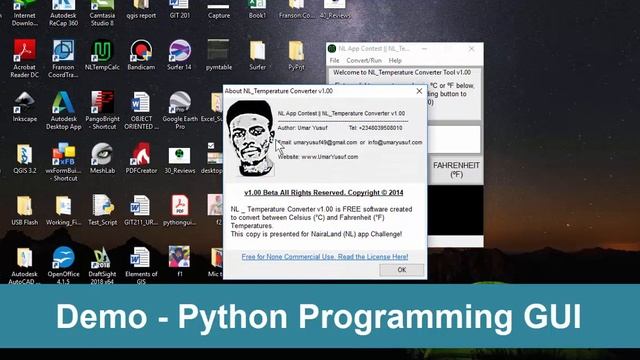Open the Acrobat Reader DC desktop icon

(x=24, y=58)
